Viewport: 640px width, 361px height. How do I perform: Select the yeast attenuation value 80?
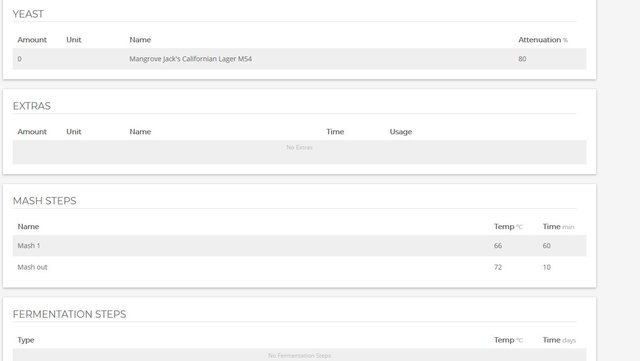[522, 59]
